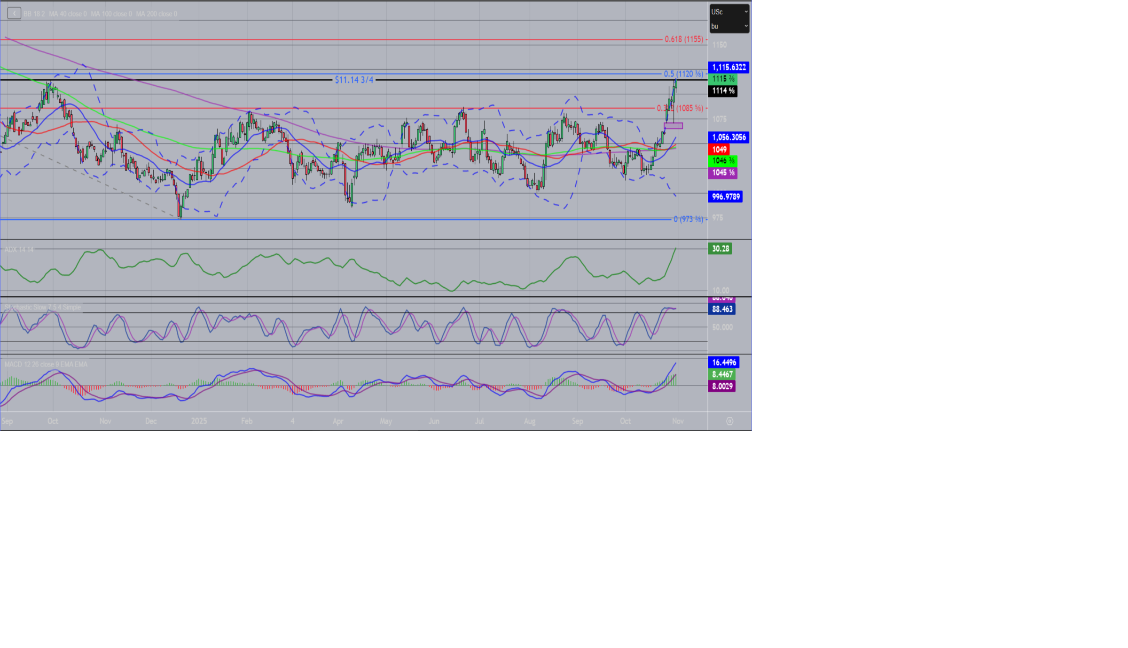Click the 0.618 (1155) Fibonacci level label

[684, 39]
